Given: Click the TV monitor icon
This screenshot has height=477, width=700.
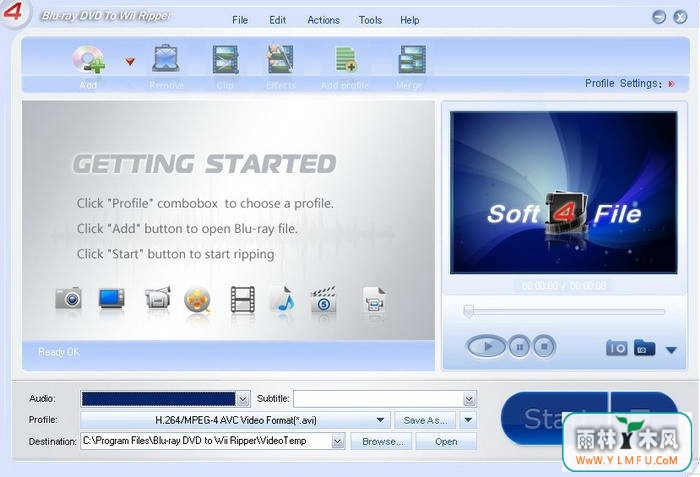Looking at the screenshot, I should tap(112, 298).
